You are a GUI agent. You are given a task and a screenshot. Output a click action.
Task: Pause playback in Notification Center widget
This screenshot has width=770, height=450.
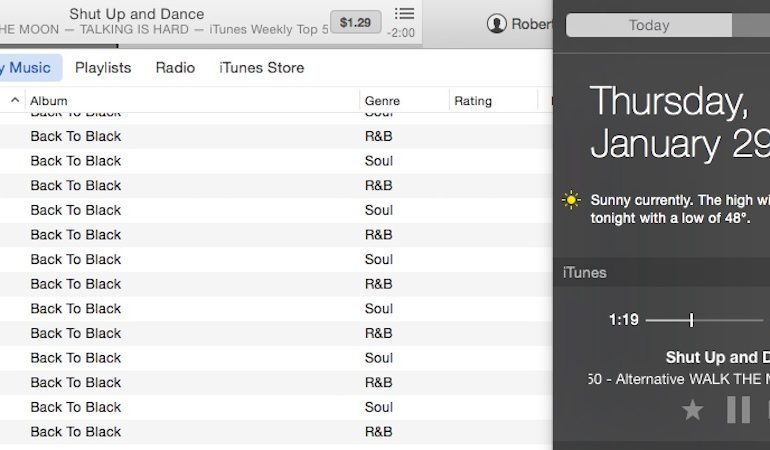pyautogui.click(x=738, y=410)
